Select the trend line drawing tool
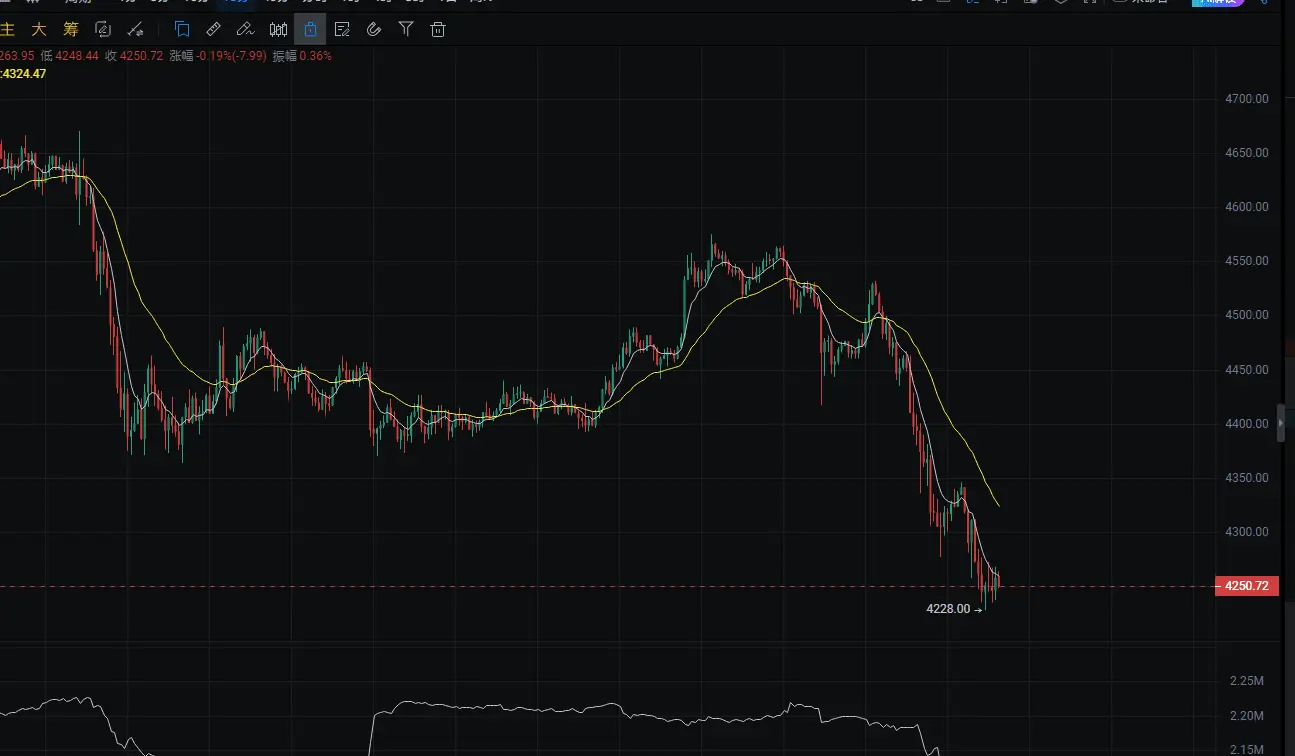The image size is (1295, 756). [135, 29]
